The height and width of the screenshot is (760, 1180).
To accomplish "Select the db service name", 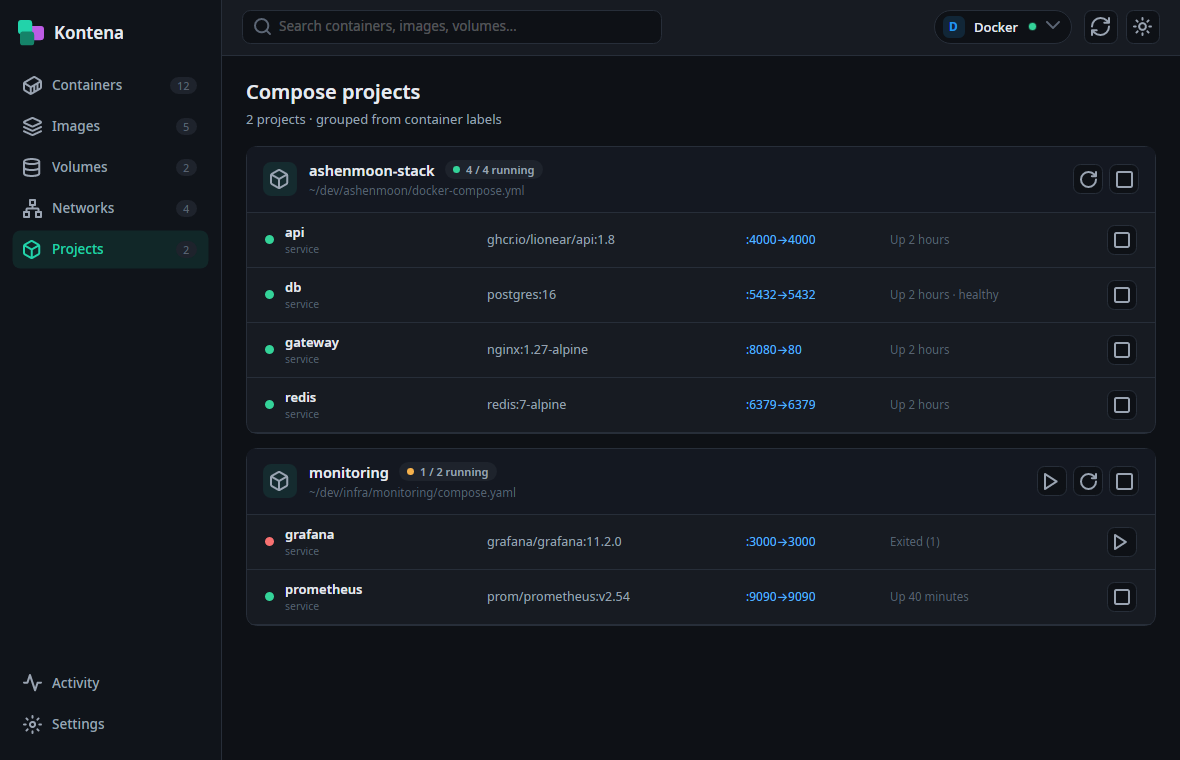I will (293, 287).
